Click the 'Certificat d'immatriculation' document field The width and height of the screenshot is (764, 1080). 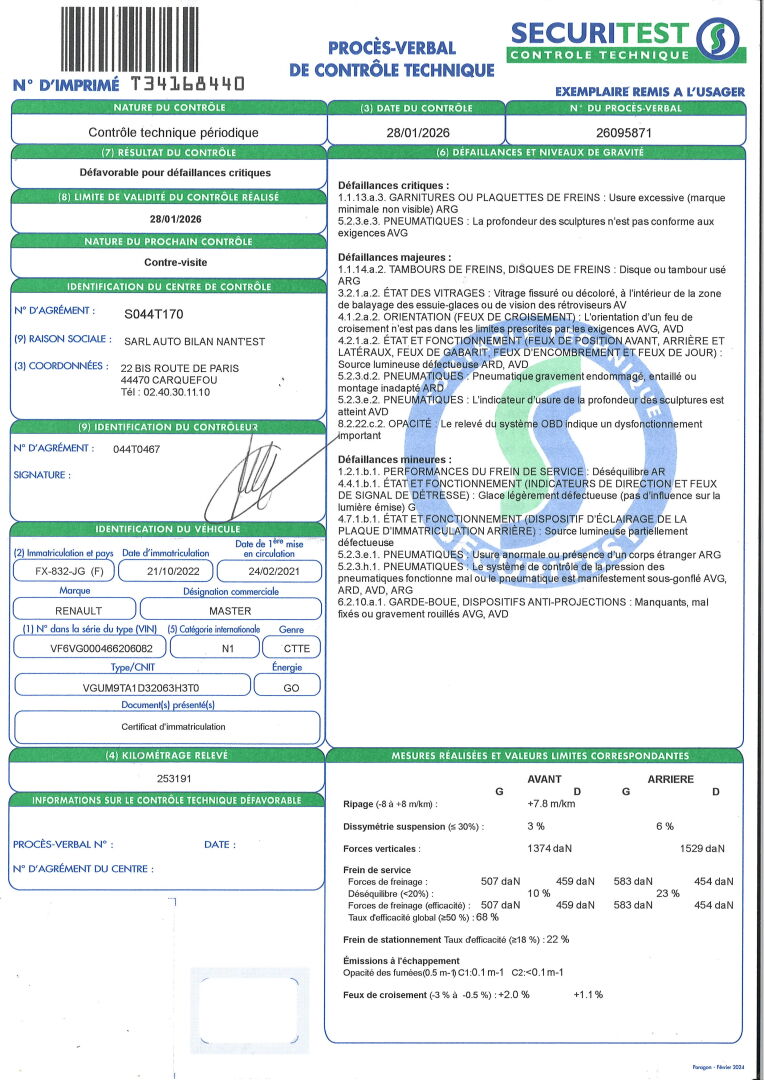(167, 727)
